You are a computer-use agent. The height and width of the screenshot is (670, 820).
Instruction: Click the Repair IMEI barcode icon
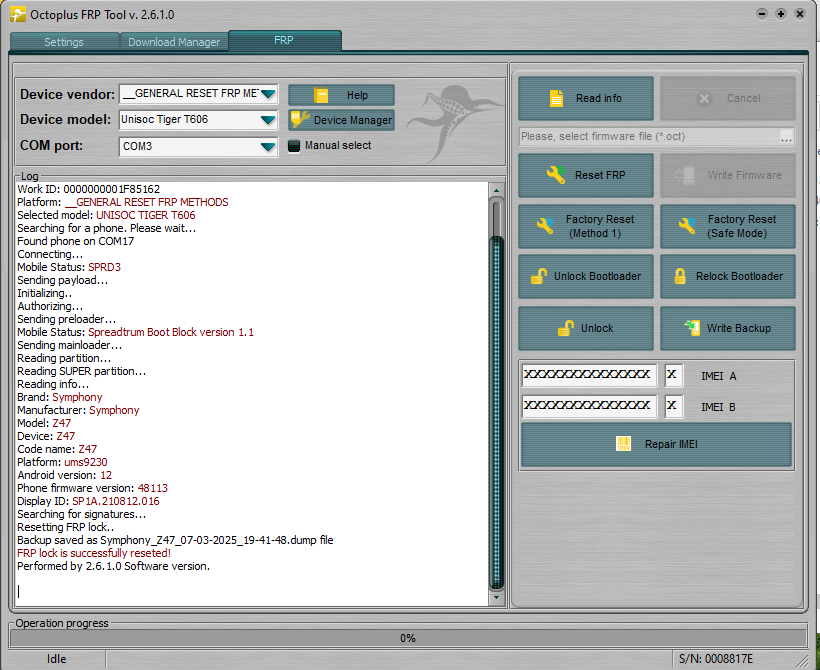tap(624, 444)
